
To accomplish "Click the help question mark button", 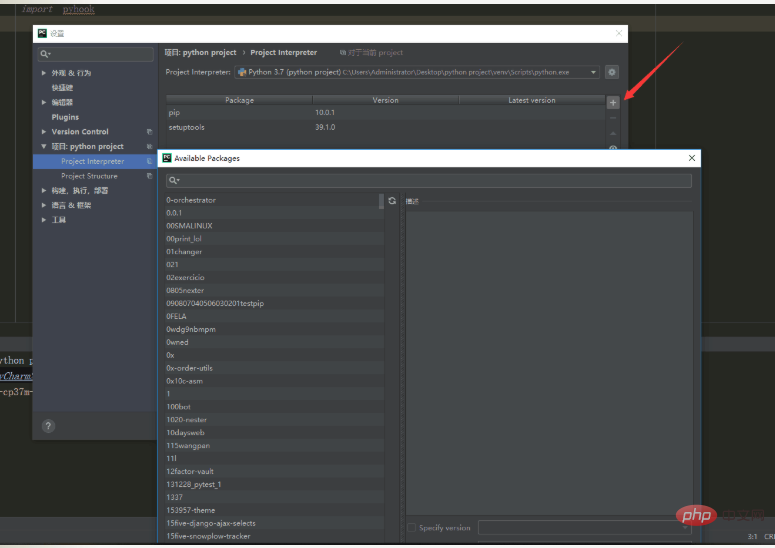I will click(x=48, y=426).
